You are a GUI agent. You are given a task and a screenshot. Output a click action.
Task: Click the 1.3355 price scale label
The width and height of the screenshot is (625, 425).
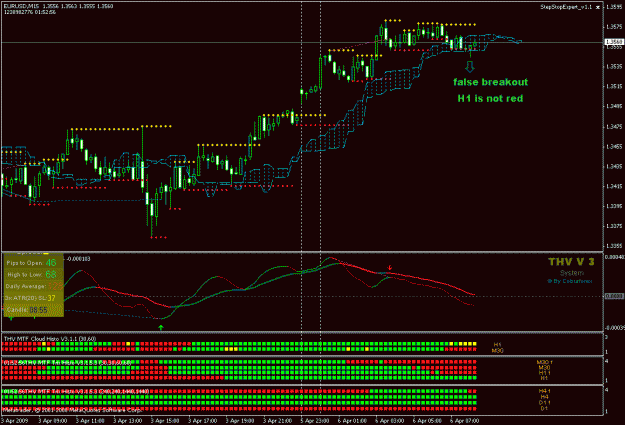click(614, 246)
